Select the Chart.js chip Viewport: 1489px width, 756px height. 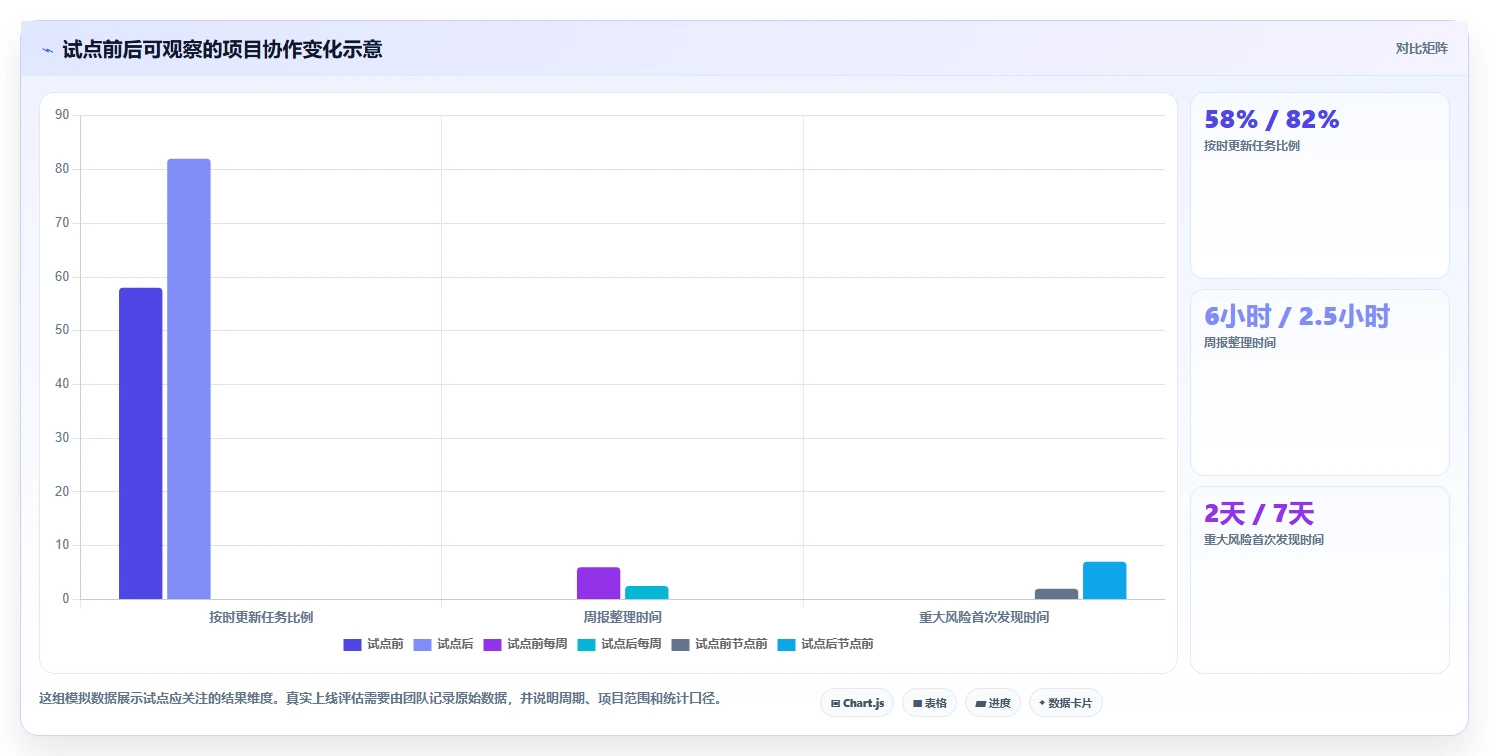(x=857, y=703)
